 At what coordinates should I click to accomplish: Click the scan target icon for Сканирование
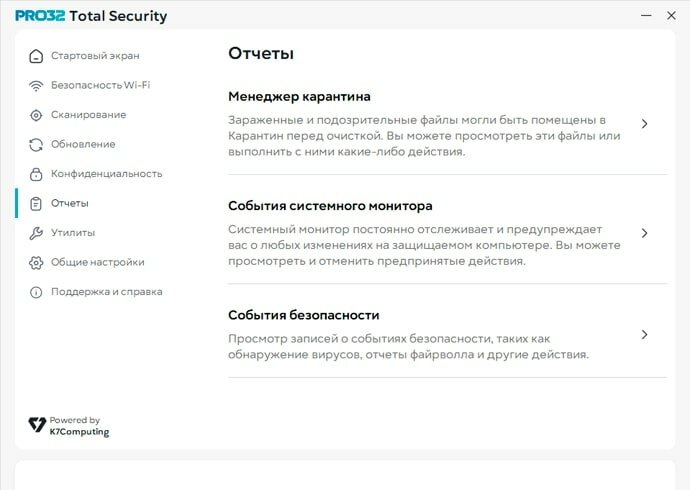(36, 115)
